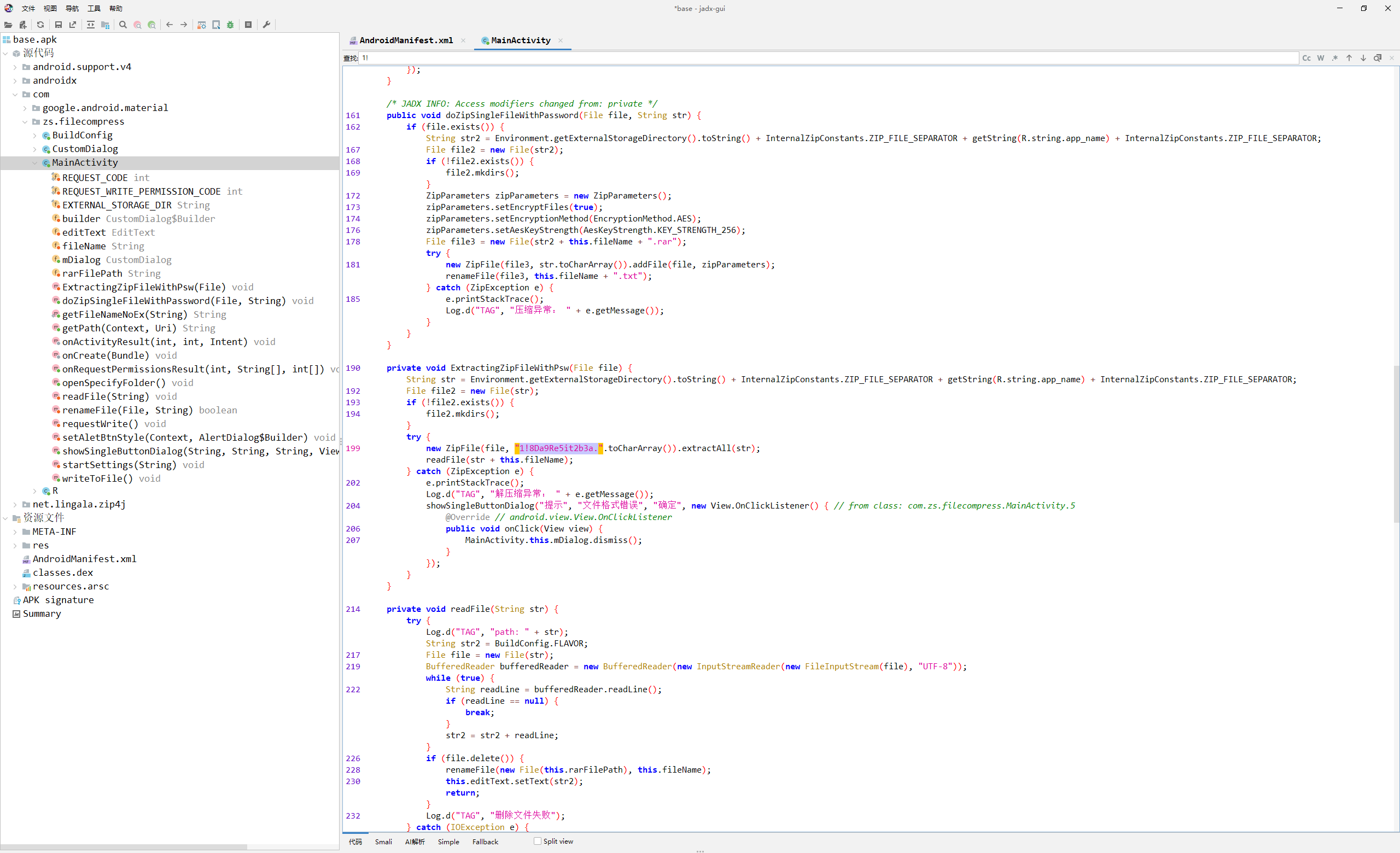This screenshot has width=1400, height=853.
Task: Switch to the Fallback view tab
Action: click(485, 842)
